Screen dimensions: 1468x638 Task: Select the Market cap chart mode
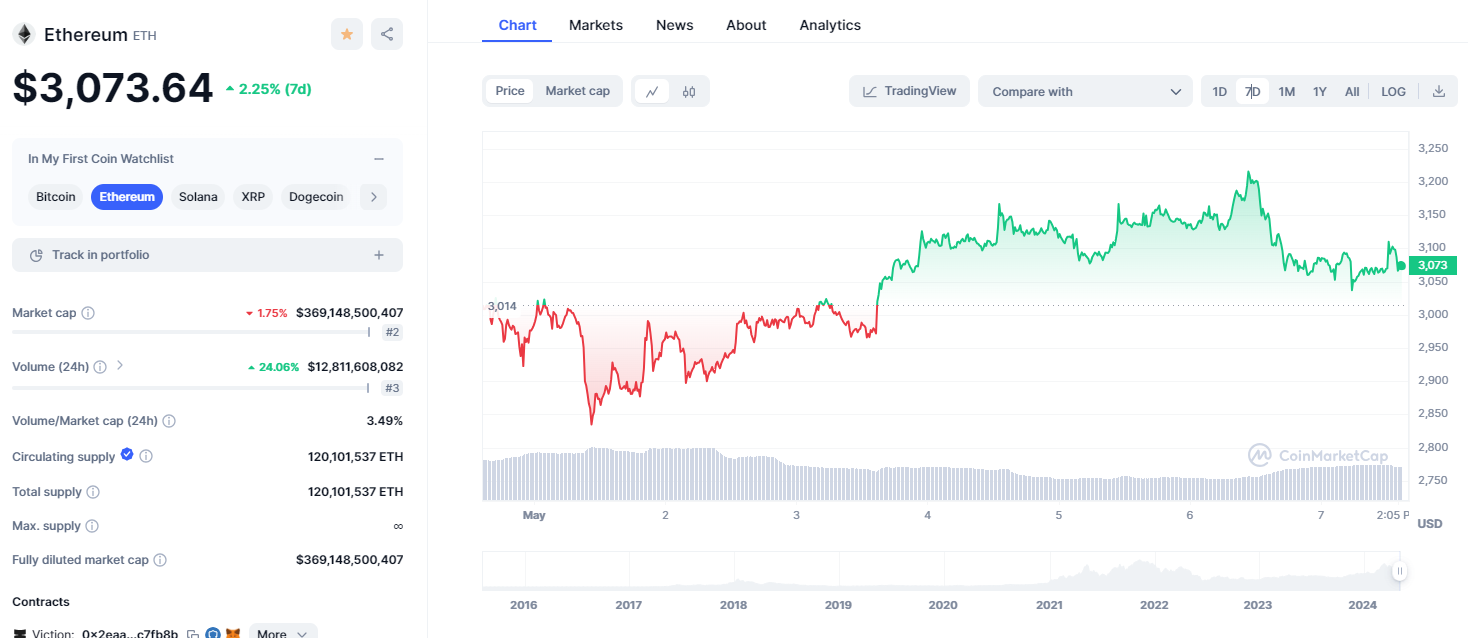click(x=577, y=91)
